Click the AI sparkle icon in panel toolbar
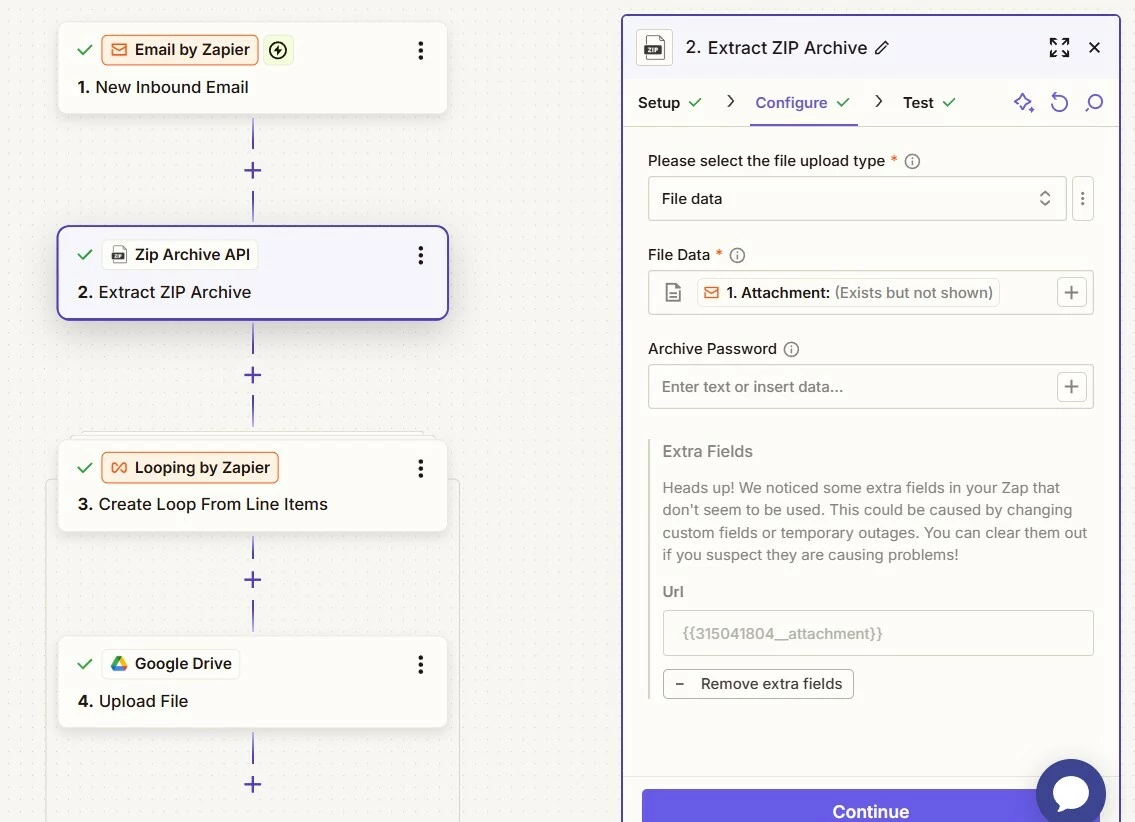The width and height of the screenshot is (1135, 822). [1024, 103]
